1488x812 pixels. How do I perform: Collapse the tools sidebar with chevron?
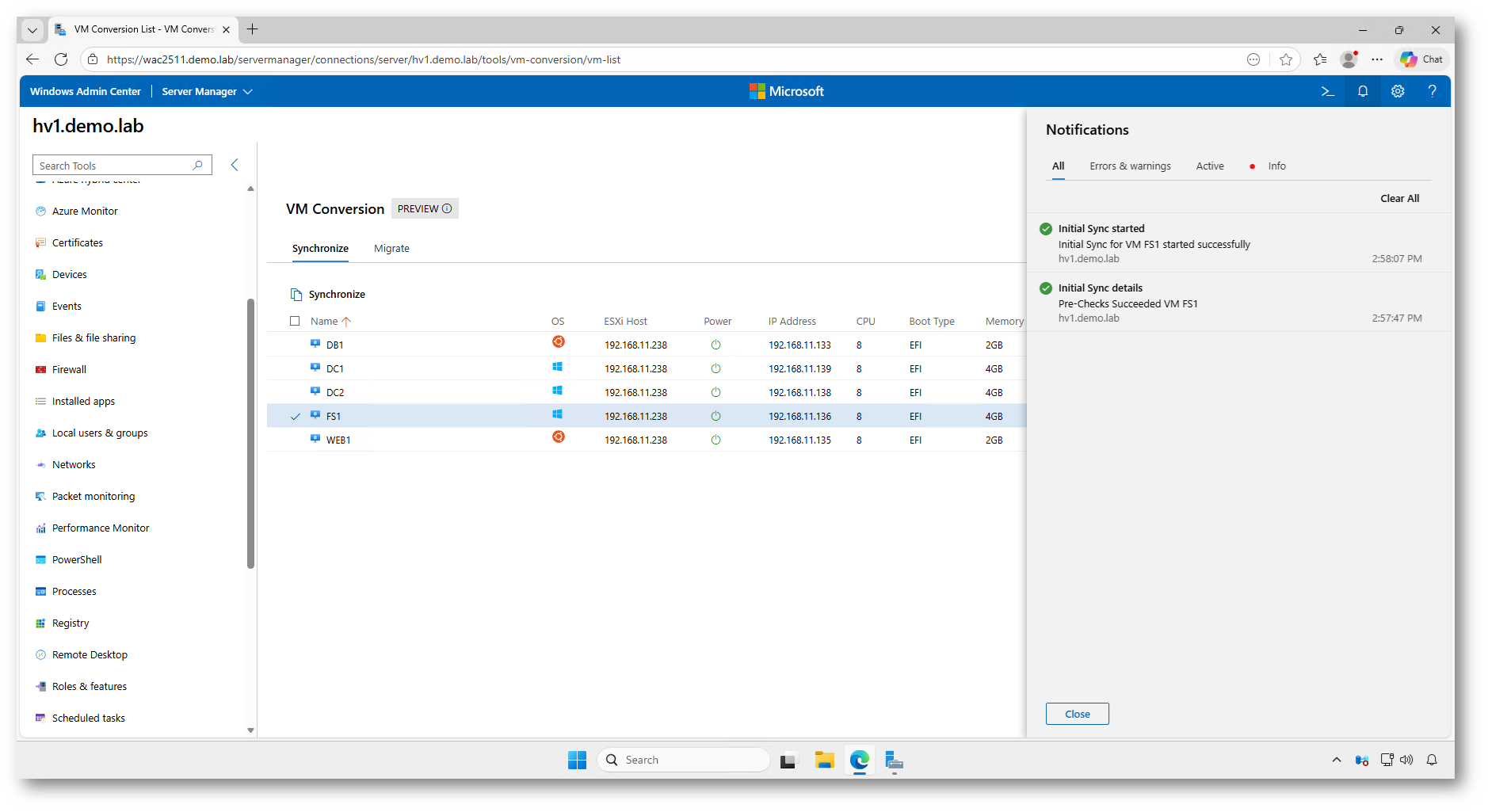pos(235,165)
